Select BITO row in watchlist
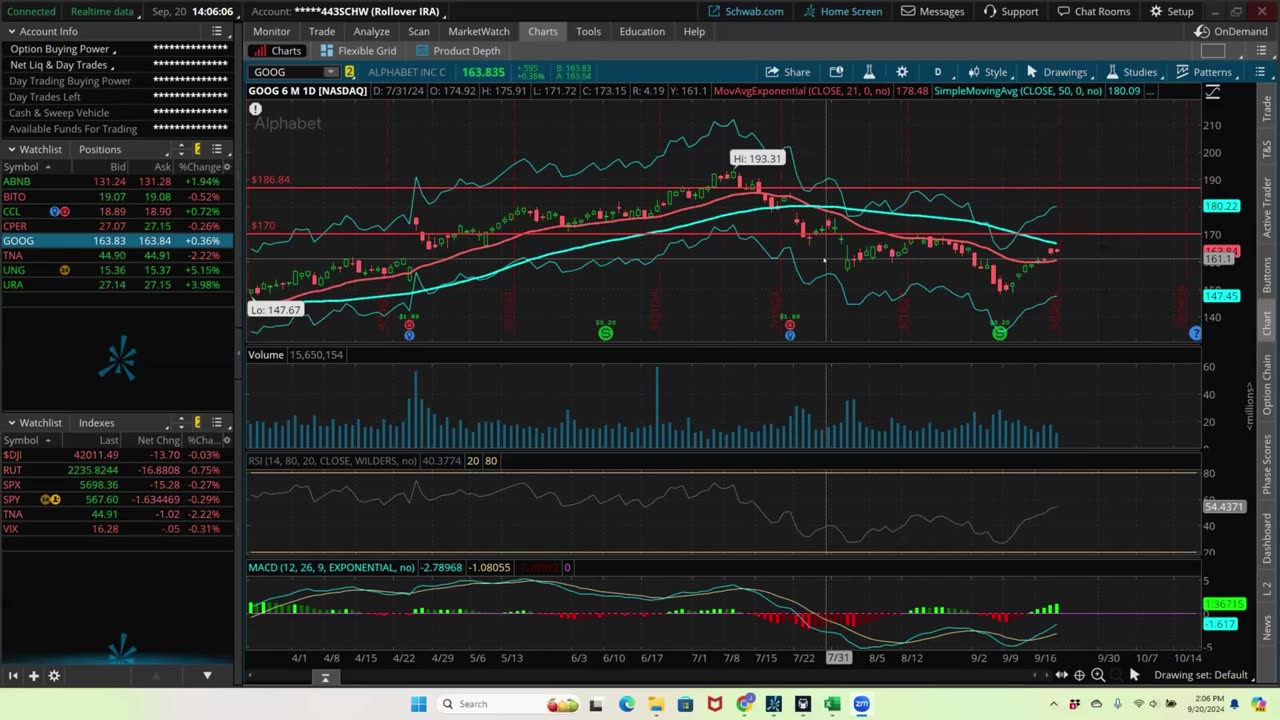 point(117,197)
